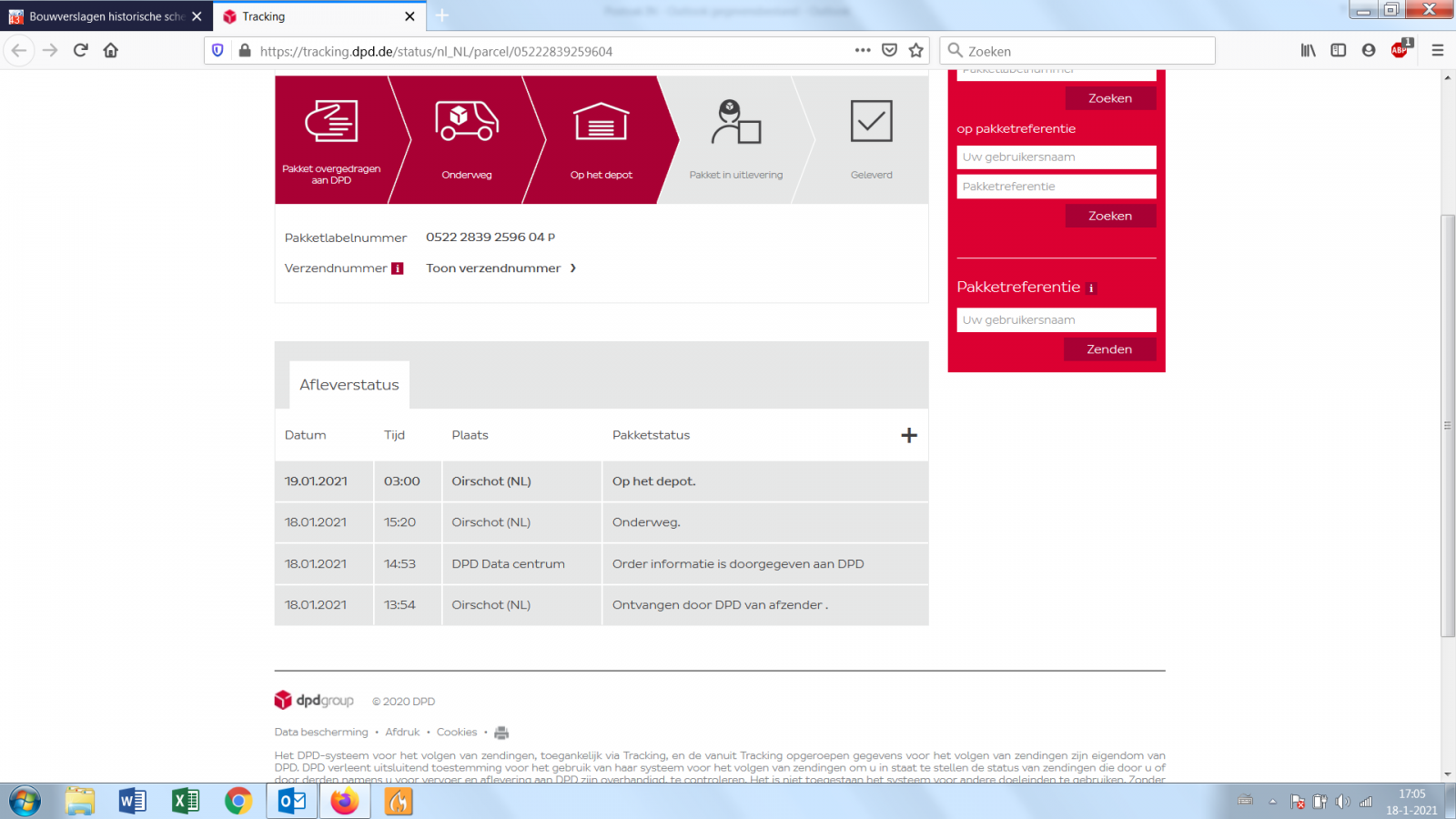Click the 'Pakket overgedragen aan DPD' step icon

click(331, 121)
